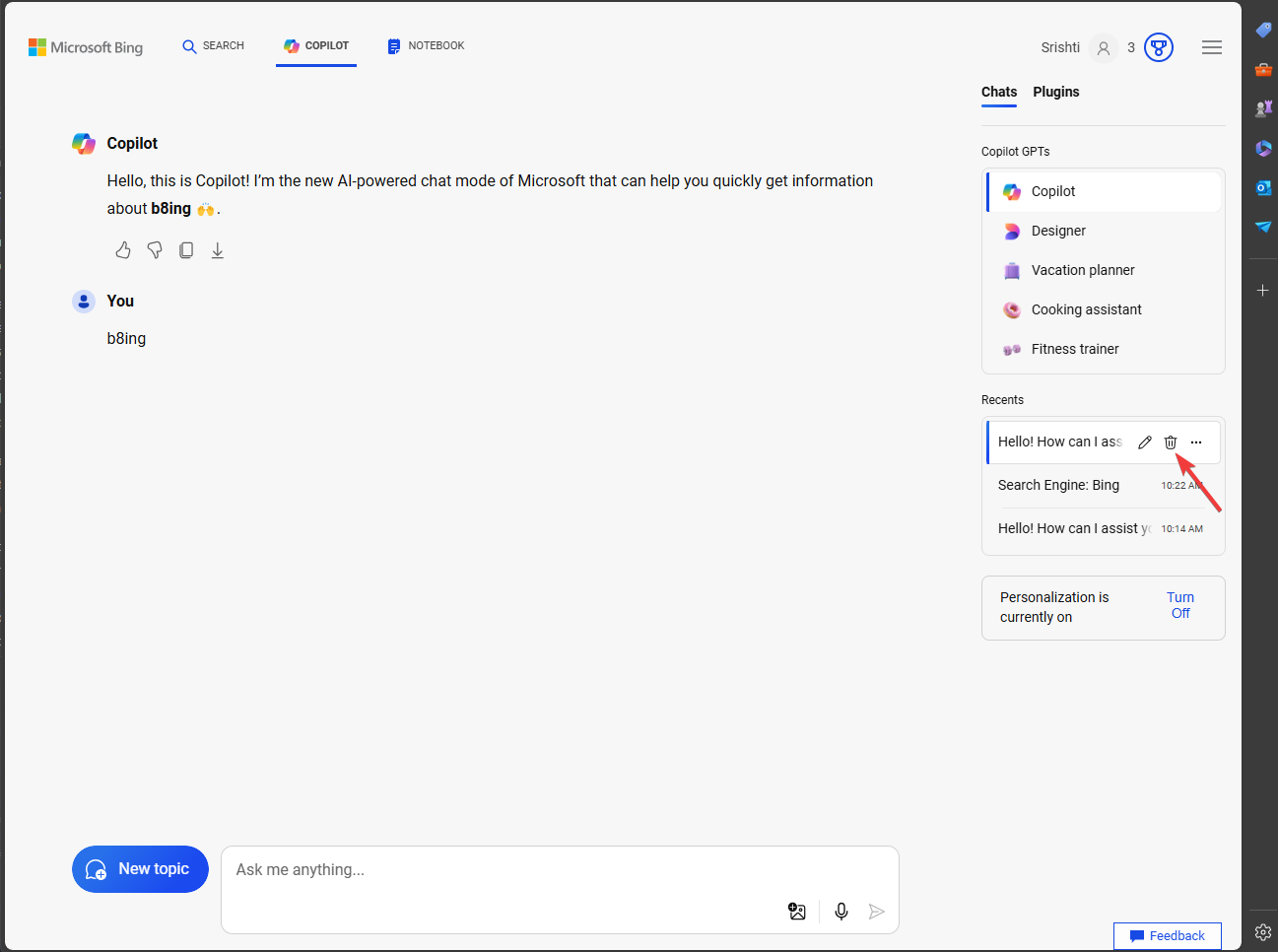This screenshot has width=1278, height=952.
Task: Open the recent chat from 10:14 AM
Action: click(1104, 528)
